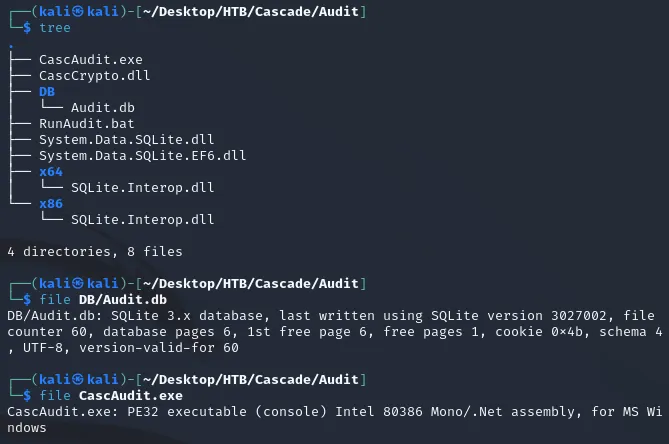669x444 pixels.
Task: Click '4 directories, 8 files' summary line
Action: click(x=95, y=252)
